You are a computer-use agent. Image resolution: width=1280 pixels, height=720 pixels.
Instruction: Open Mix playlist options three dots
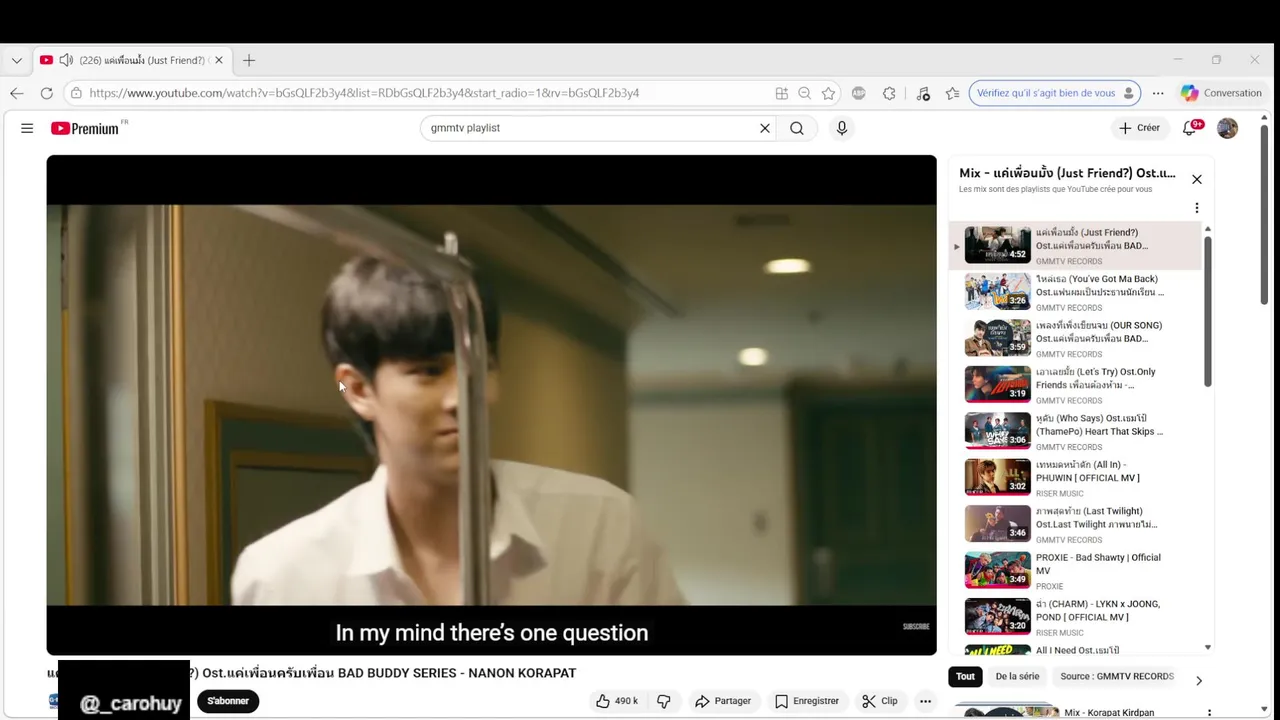click(1196, 208)
